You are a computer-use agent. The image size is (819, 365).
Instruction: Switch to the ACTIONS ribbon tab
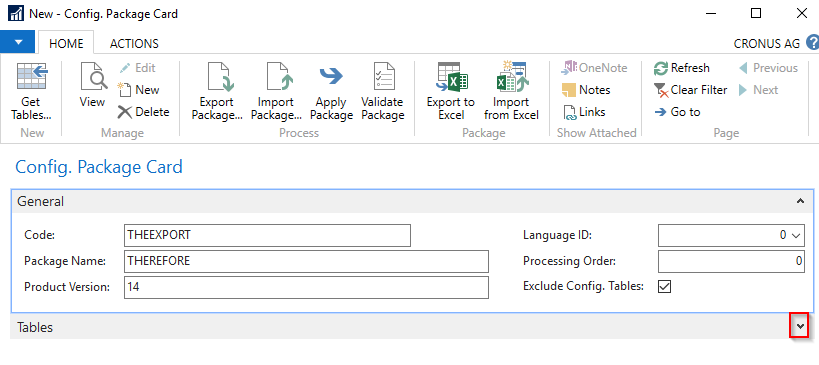point(134,43)
